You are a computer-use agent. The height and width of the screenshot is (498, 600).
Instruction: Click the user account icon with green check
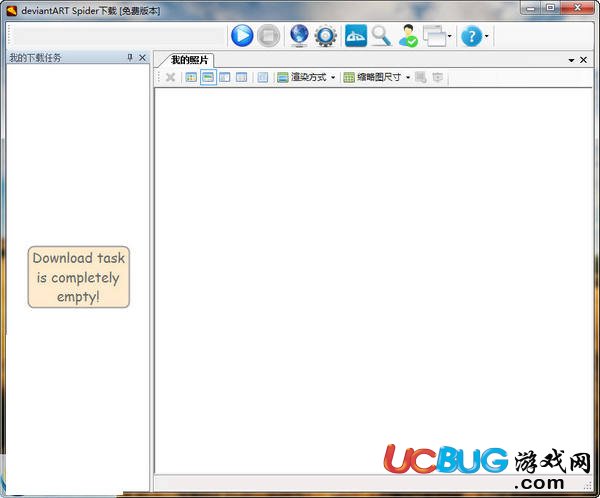coord(408,36)
